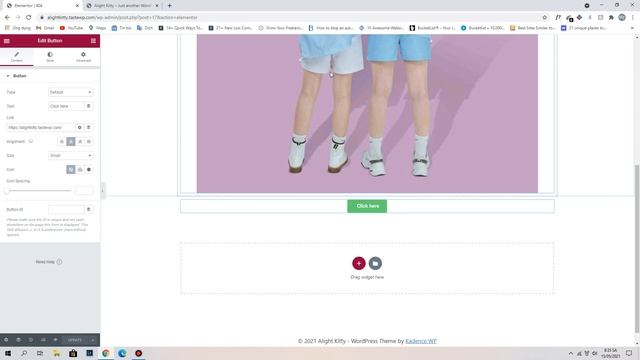Switch to the Advanced tab
This screenshot has height=360, width=640.
(83, 57)
